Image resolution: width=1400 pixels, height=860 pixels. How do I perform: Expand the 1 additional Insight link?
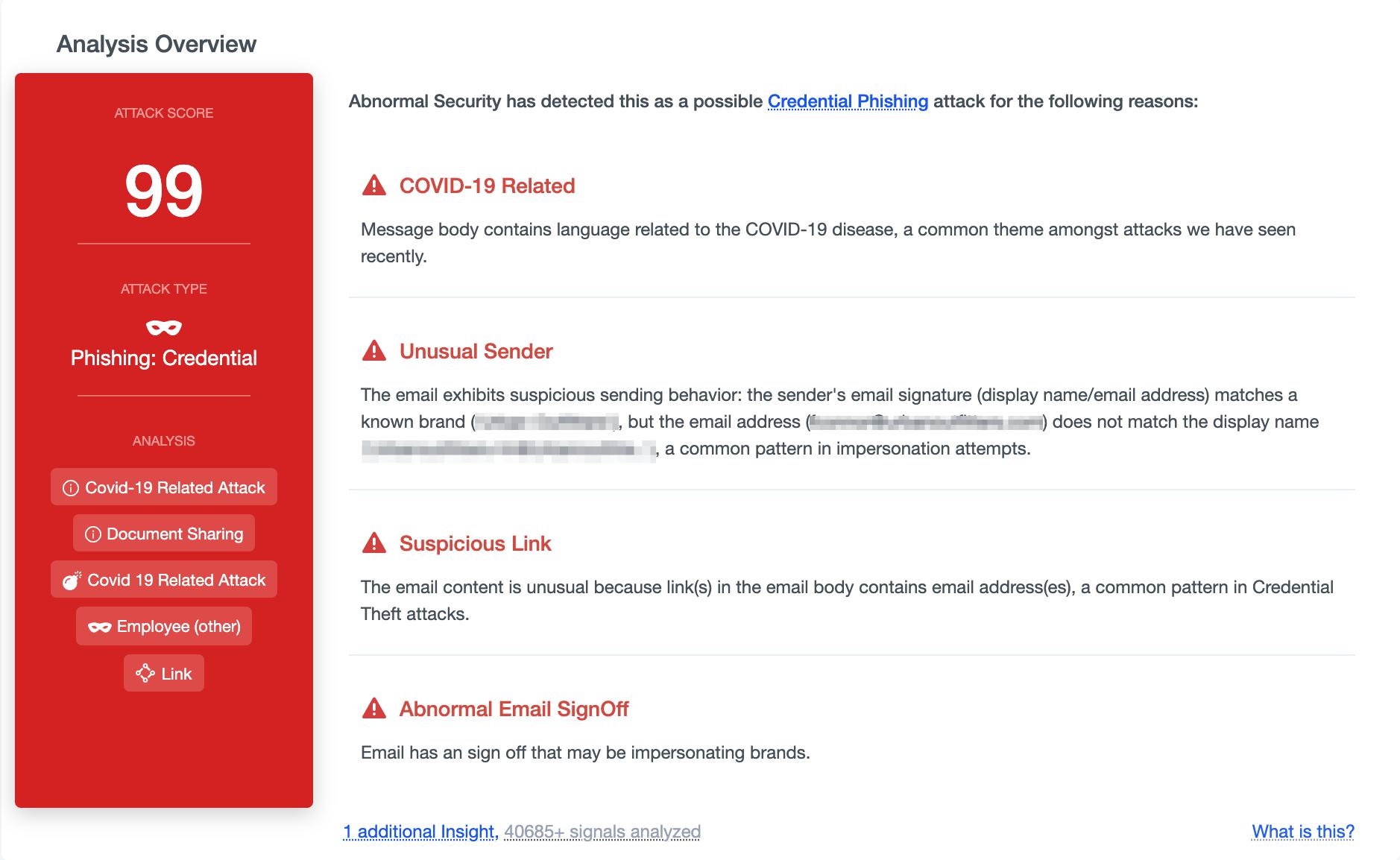tap(419, 832)
